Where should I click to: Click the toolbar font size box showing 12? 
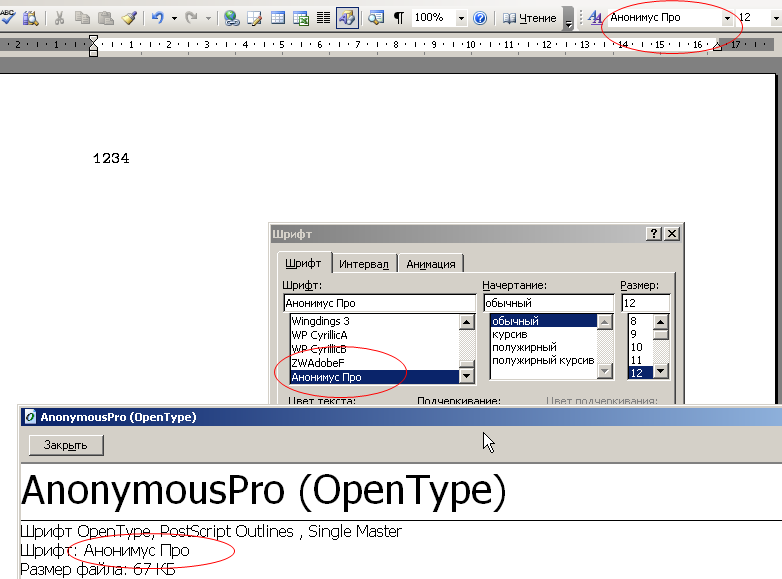[753, 17]
